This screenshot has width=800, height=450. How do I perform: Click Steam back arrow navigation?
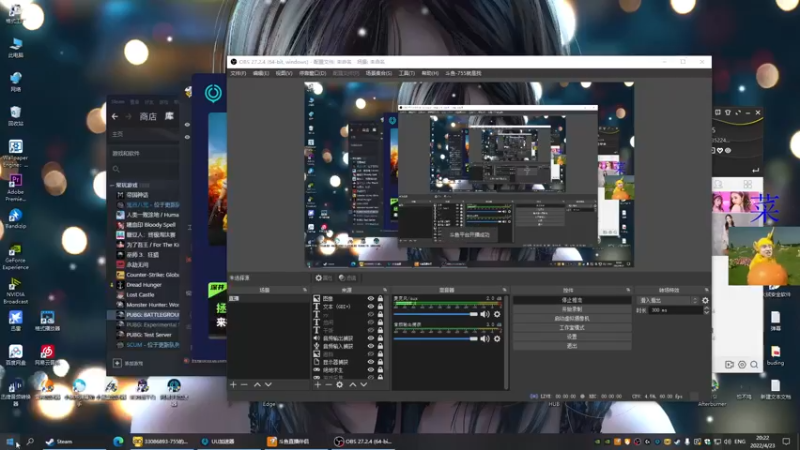[115, 116]
